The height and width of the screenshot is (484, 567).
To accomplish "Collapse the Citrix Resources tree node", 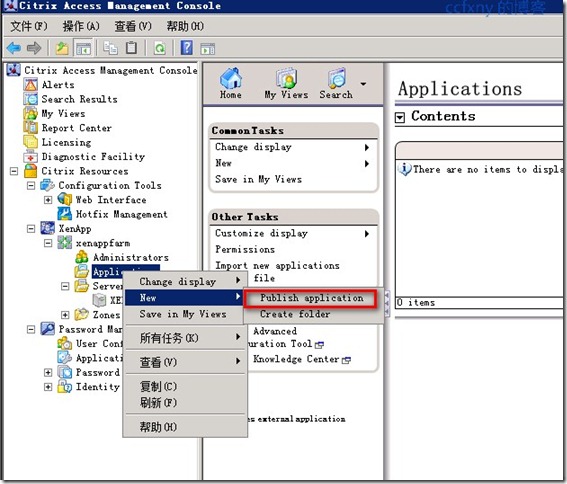I will pyautogui.click(x=14, y=171).
